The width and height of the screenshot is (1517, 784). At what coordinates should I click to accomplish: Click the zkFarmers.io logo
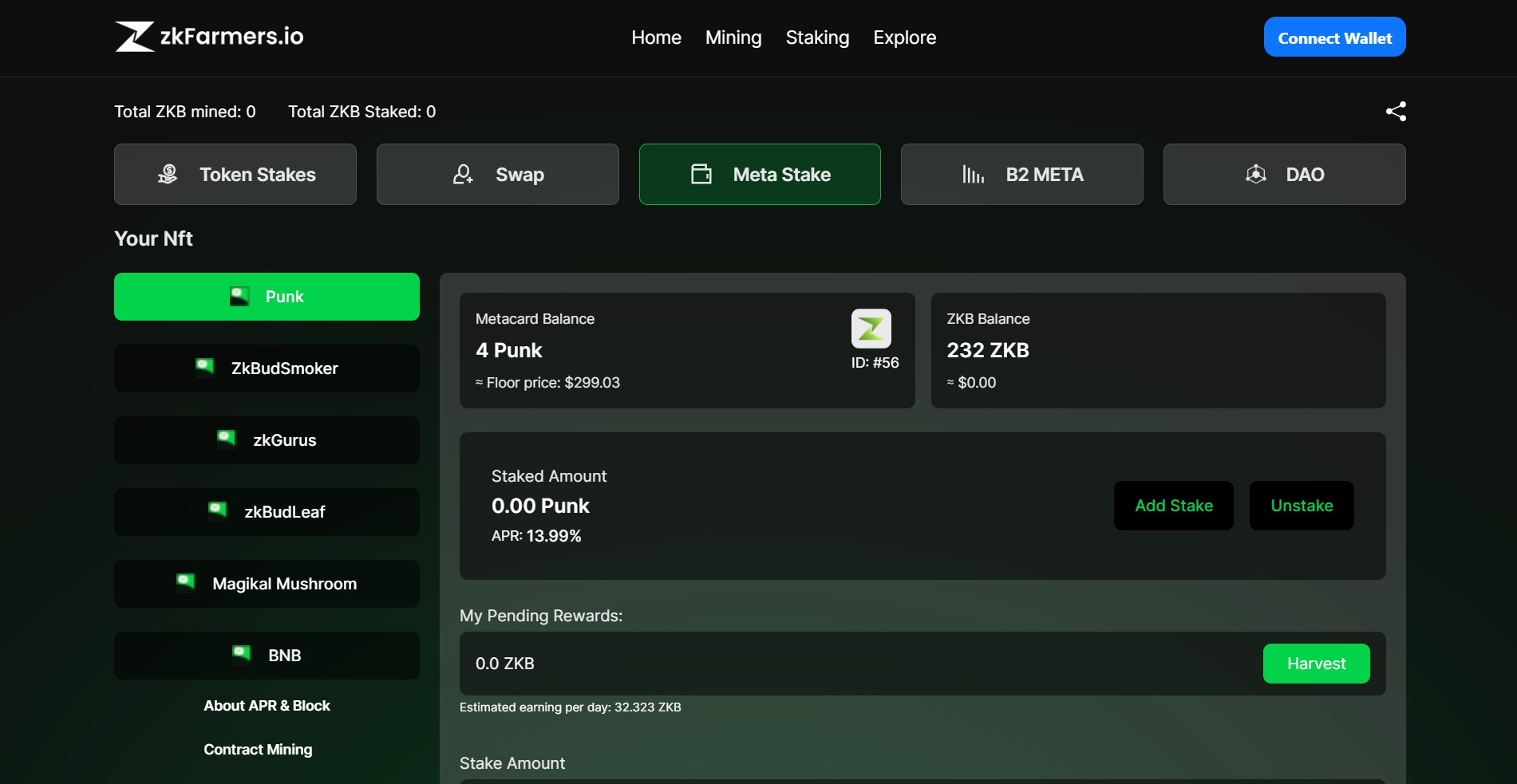coord(209,37)
